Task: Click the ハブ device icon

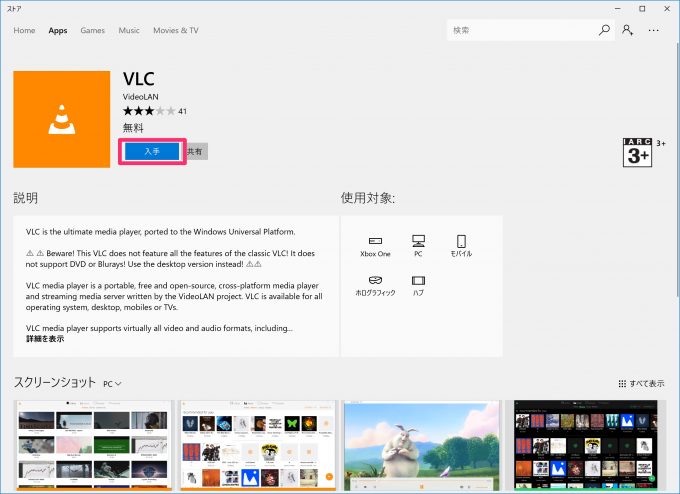Action: 418,280
